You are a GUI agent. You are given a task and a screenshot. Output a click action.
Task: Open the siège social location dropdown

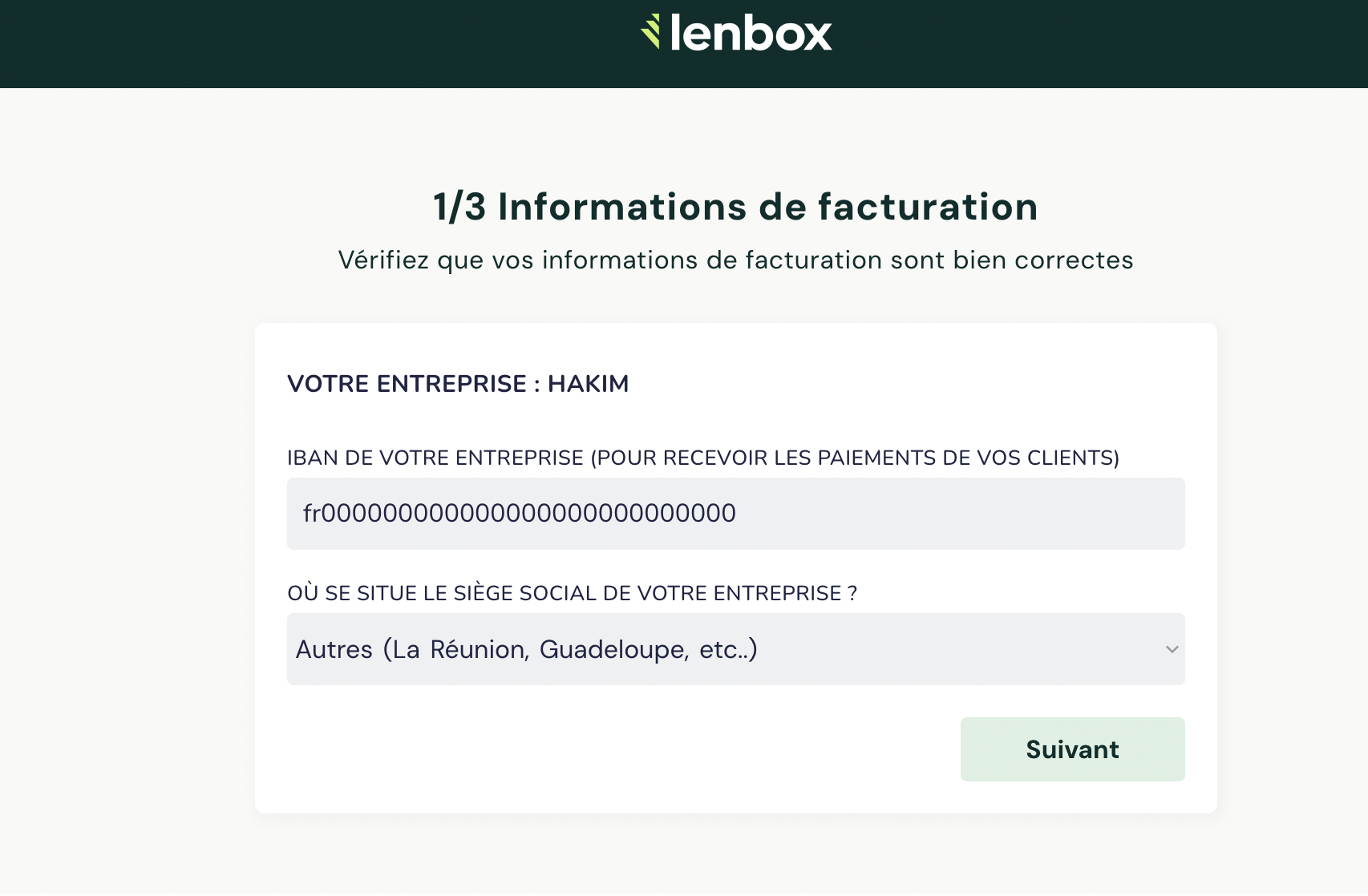[735, 649]
